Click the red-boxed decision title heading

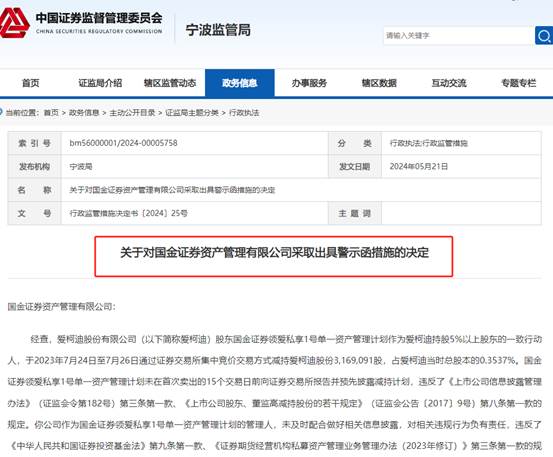(274, 252)
